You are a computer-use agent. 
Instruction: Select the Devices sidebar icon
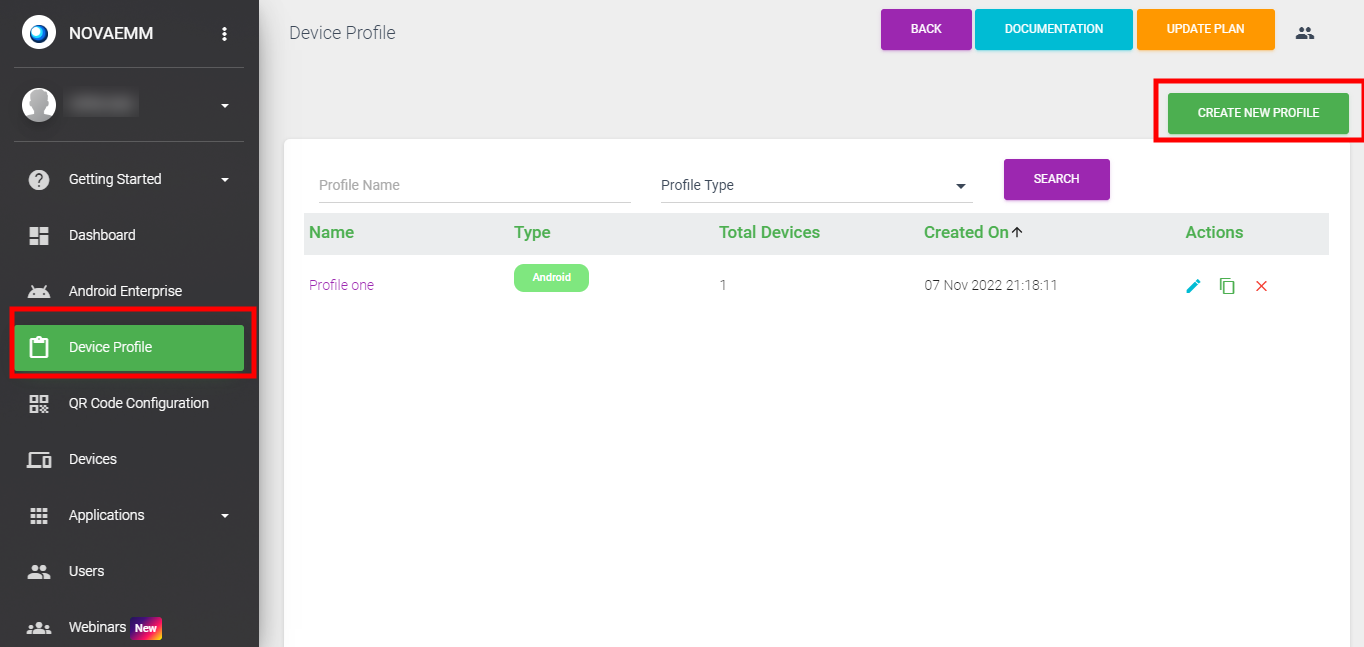coord(39,459)
